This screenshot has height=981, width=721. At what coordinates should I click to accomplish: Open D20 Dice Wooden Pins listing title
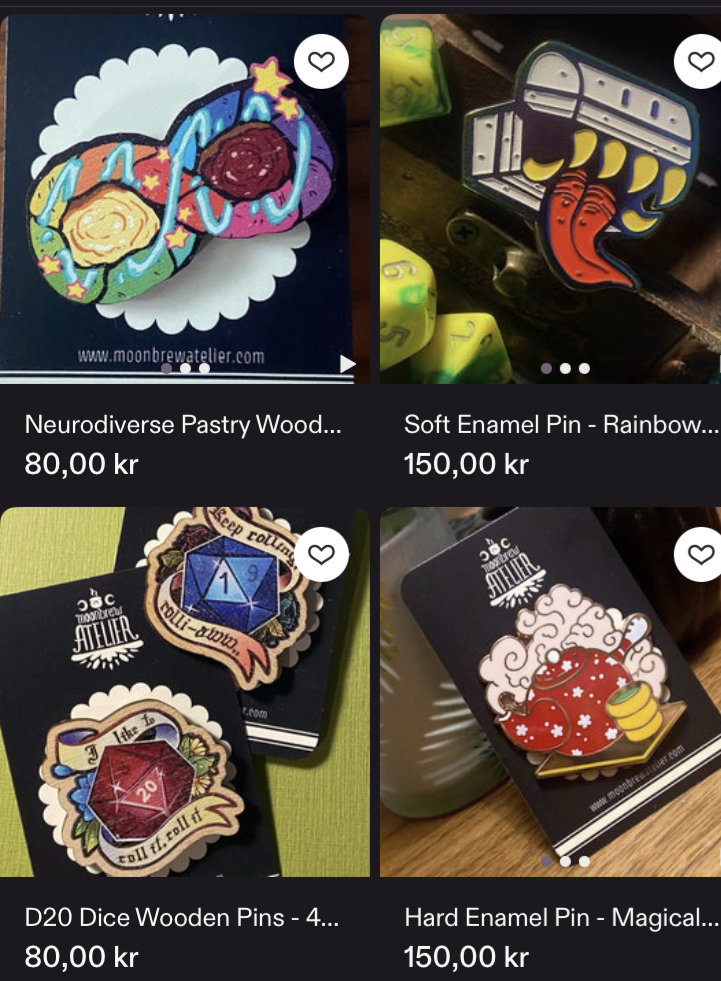pos(182,918)
